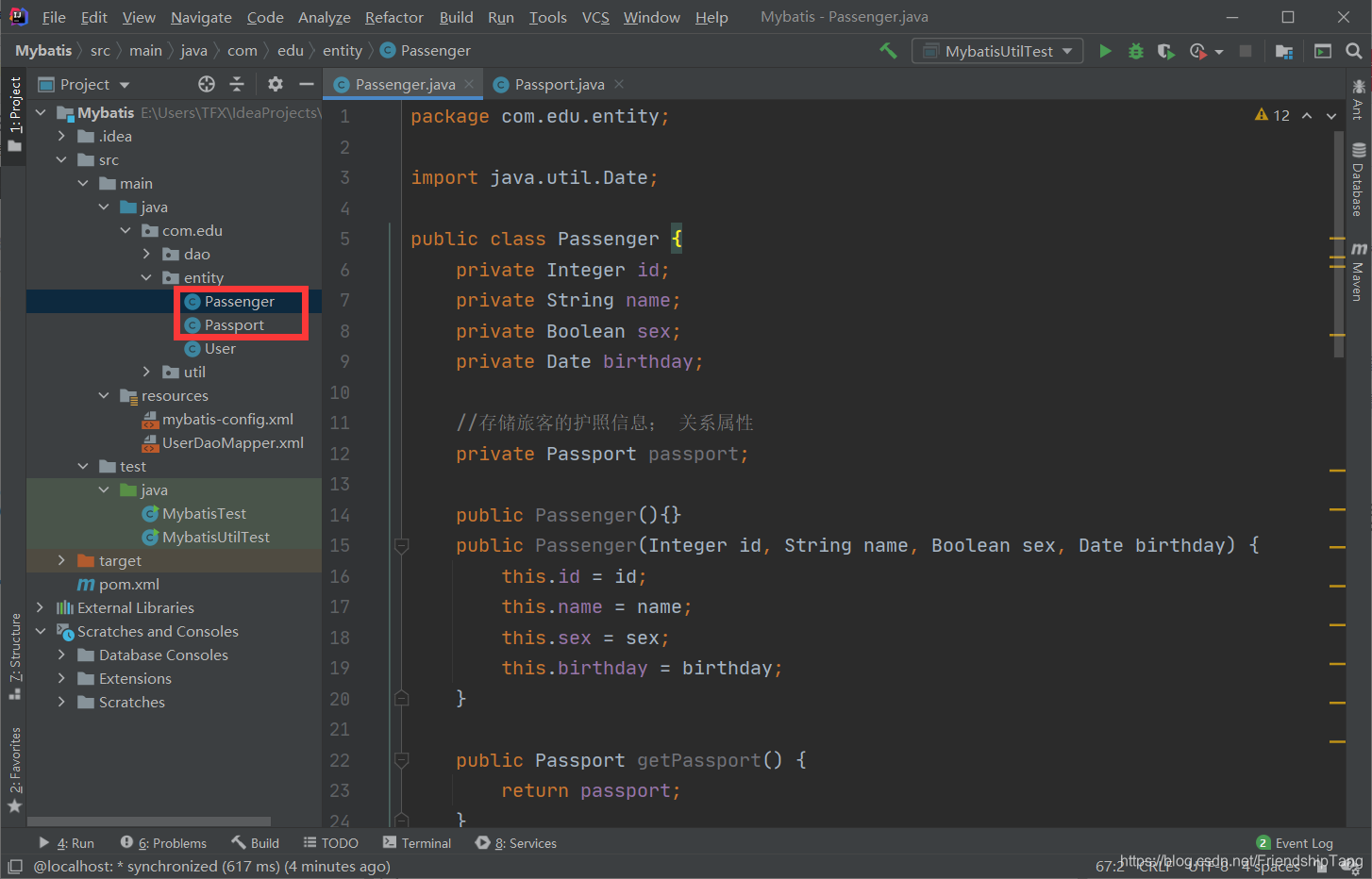Open the Terminal tool window
Image resolution: width=1372 pixels, height=879 pixels.
coord(417,843)
